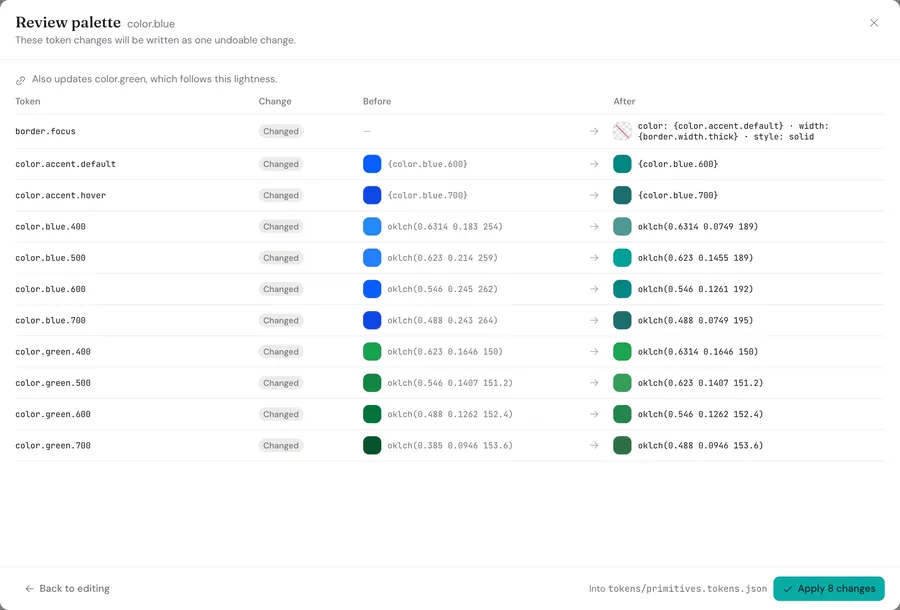Click after value oklch(0.546 0.1262 152.4)
Viewport: 900px width, 610px height.
(x=700, y=414)
